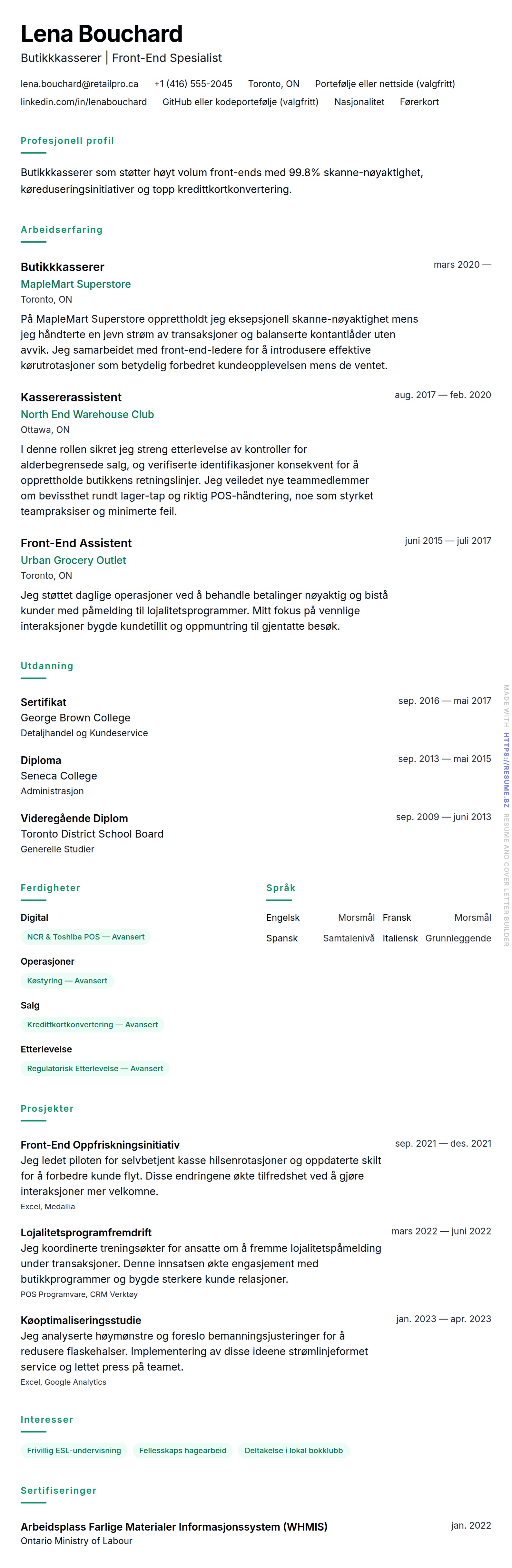Click the Urban Grocery Outlet employer name
The height and width of the screenshot is (1568, 512).
tap(73, 560)
